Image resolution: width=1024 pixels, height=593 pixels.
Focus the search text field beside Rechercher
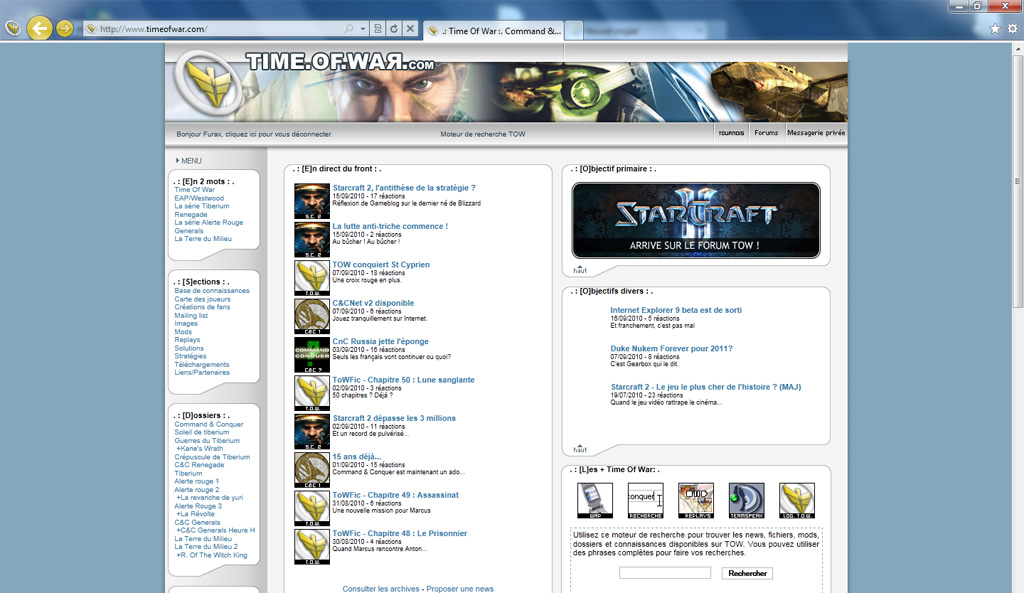coord(665,573)
